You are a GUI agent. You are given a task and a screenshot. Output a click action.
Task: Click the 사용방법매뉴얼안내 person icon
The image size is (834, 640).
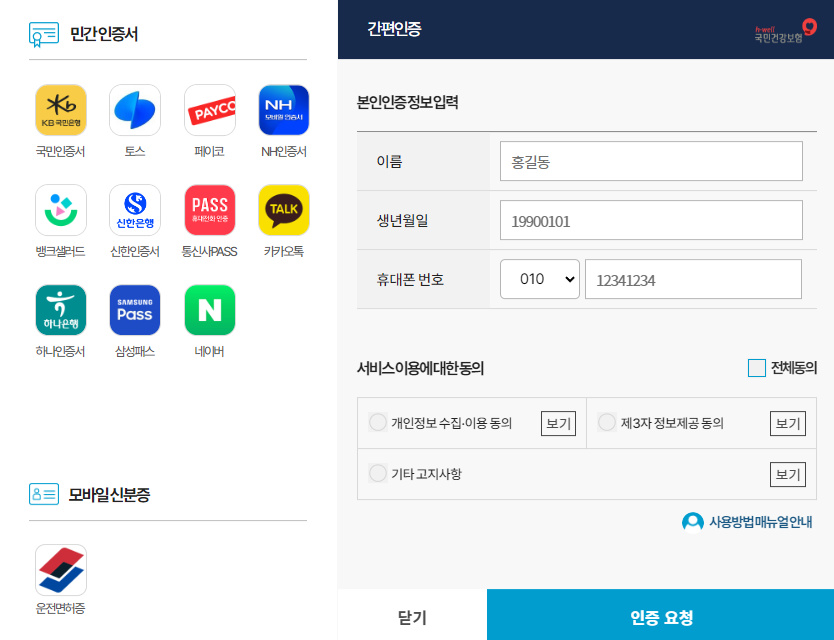pos(693,522)
